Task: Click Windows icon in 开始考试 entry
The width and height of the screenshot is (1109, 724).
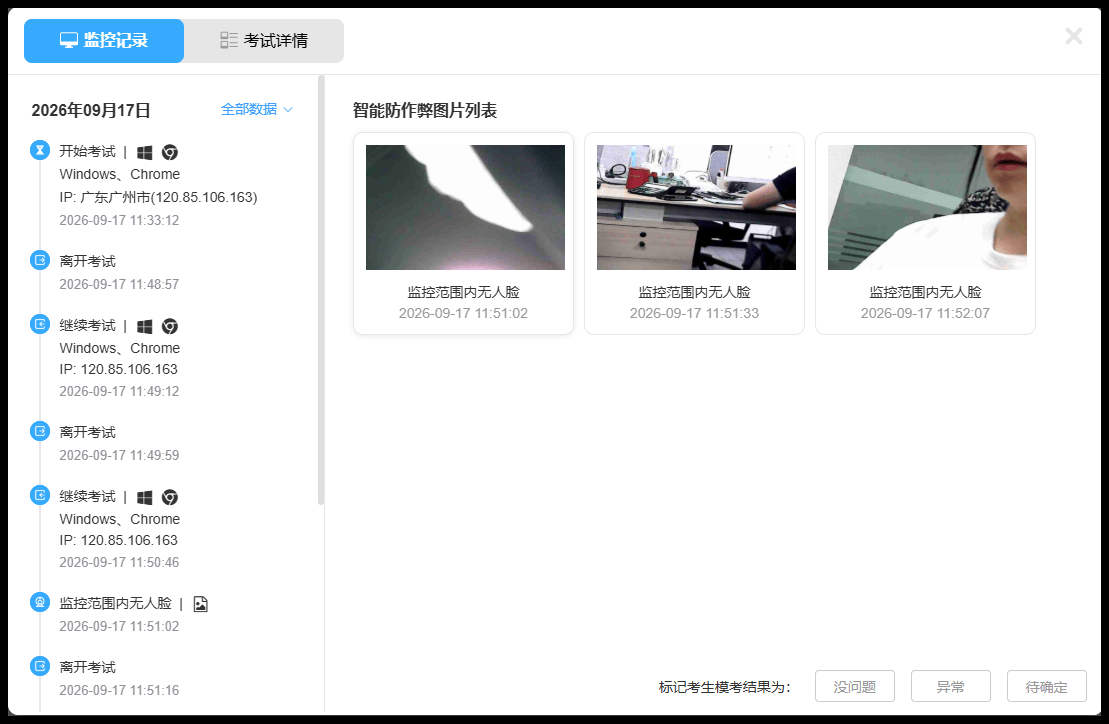Action: [x=145, y=152]
